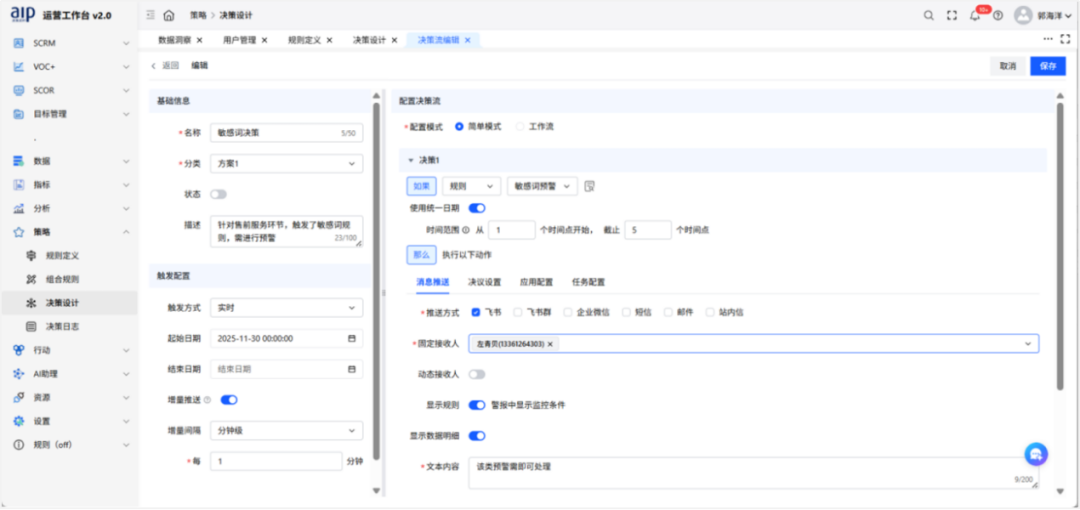Screen dimensions: 1080x510
Task: Toggle the 状态 switch
Action: point(217,194)
